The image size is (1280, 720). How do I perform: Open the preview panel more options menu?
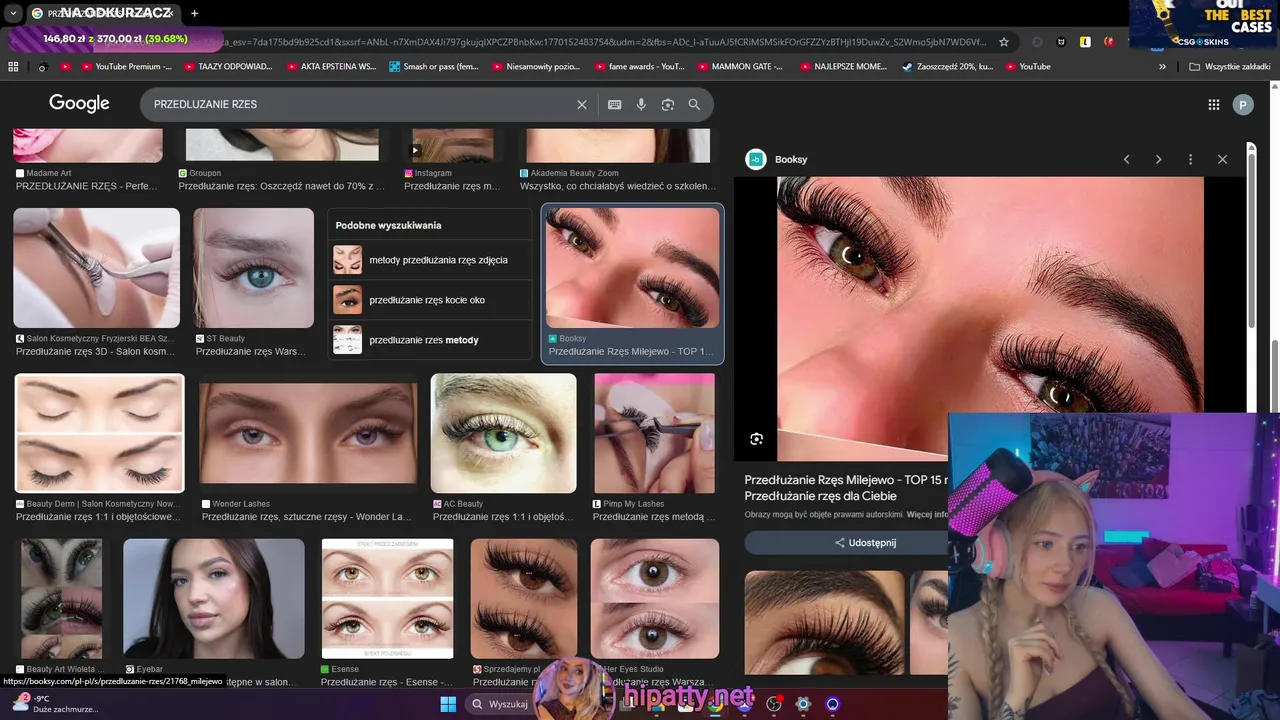point(1190,159)
